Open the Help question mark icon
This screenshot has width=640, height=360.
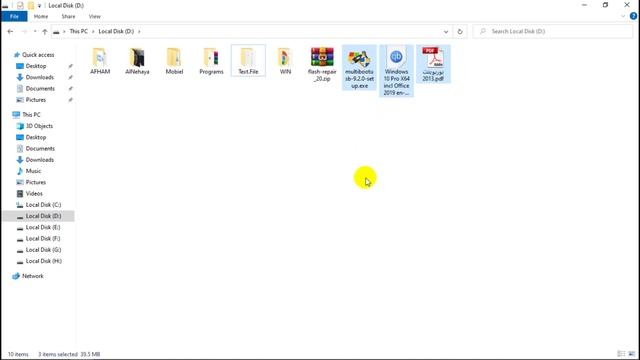pyautogui.click(x=633, y=16)
